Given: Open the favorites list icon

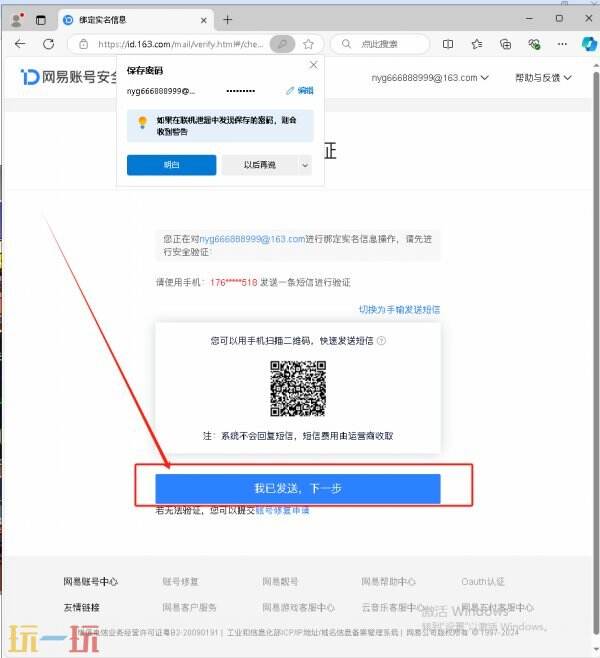Looking at the screenshot, I should point(477,44).
